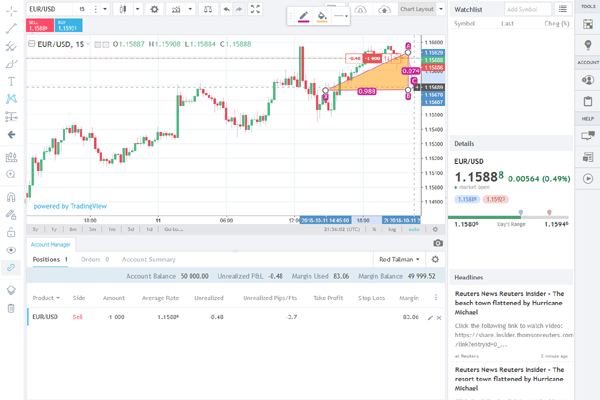600x400 pixels.
Task: Toggle the chart sync link icon
Action: (11, 268)
